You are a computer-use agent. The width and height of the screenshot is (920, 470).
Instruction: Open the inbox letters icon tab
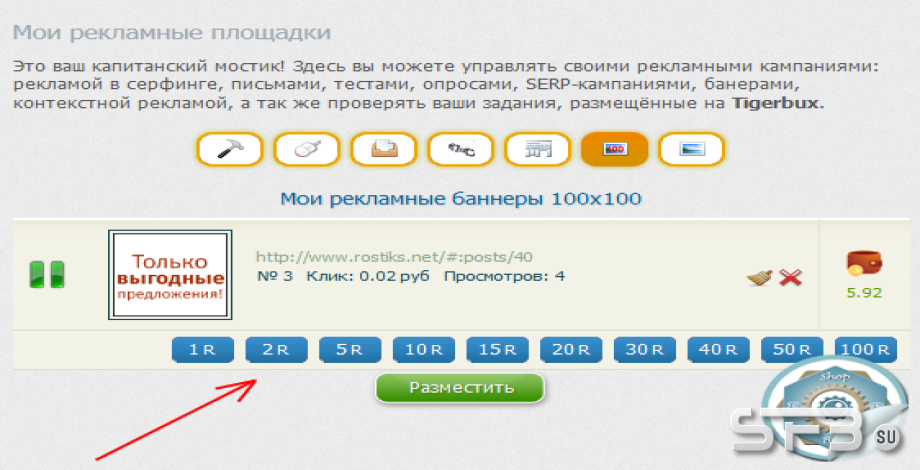coord(384,149)
